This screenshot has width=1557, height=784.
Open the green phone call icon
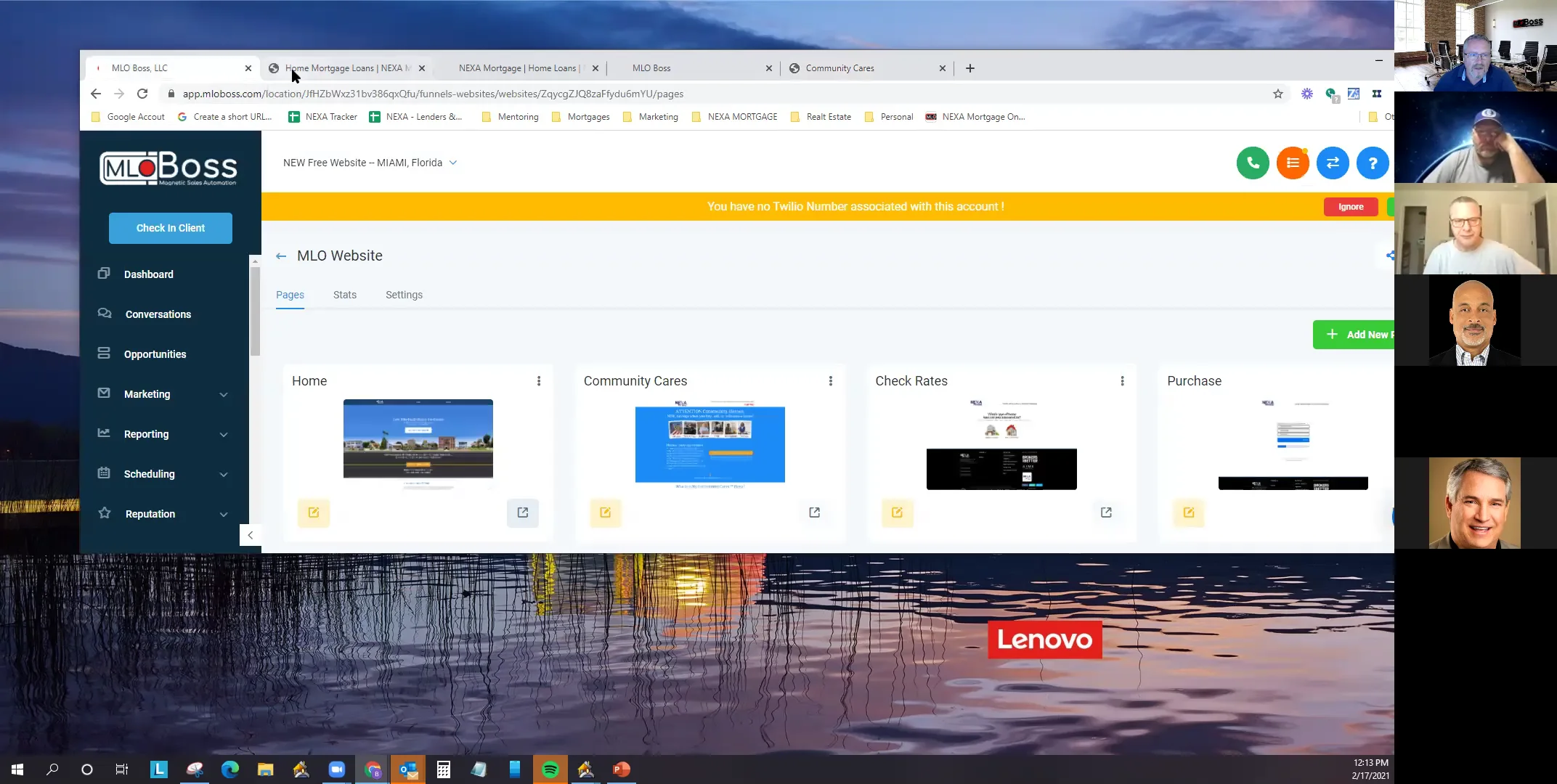[1252, 163]
